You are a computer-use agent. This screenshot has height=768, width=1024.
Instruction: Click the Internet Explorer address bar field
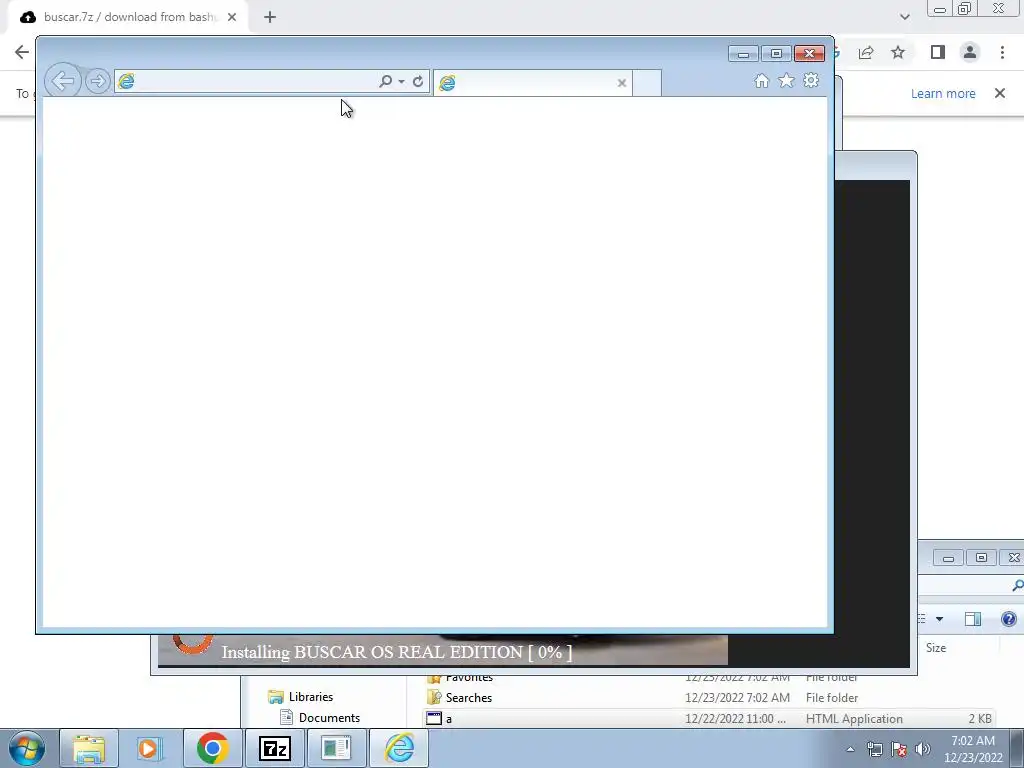tap(246, 82)
